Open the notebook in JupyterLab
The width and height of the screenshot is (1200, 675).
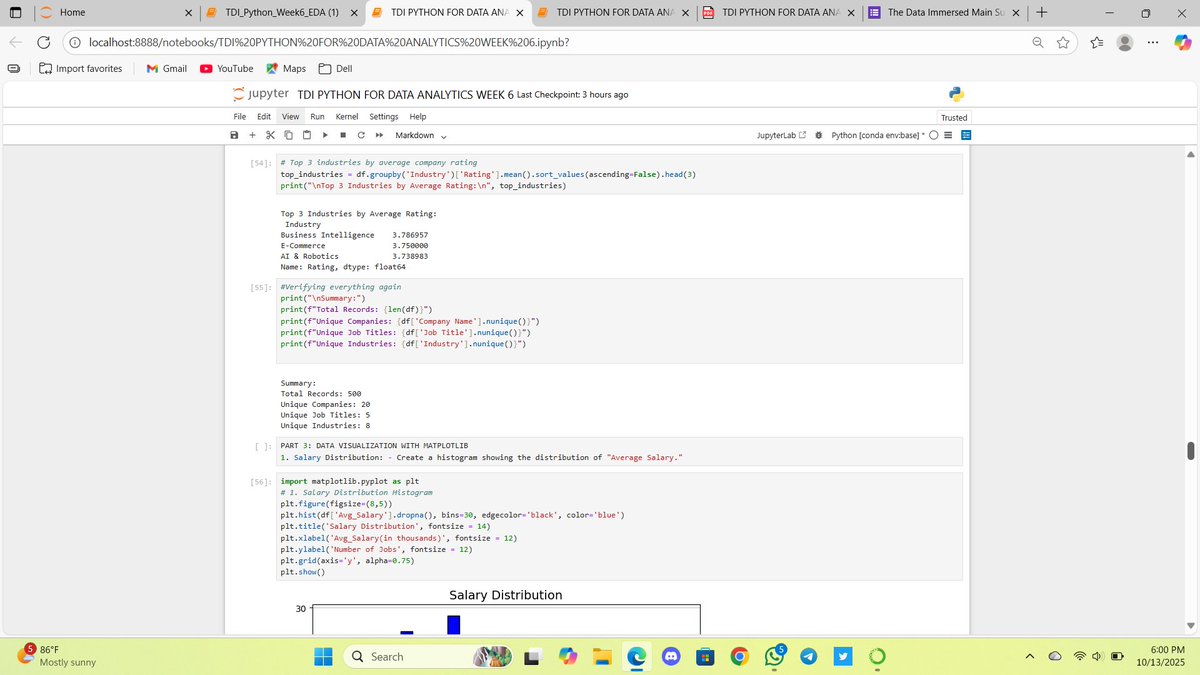coord(783,135)
